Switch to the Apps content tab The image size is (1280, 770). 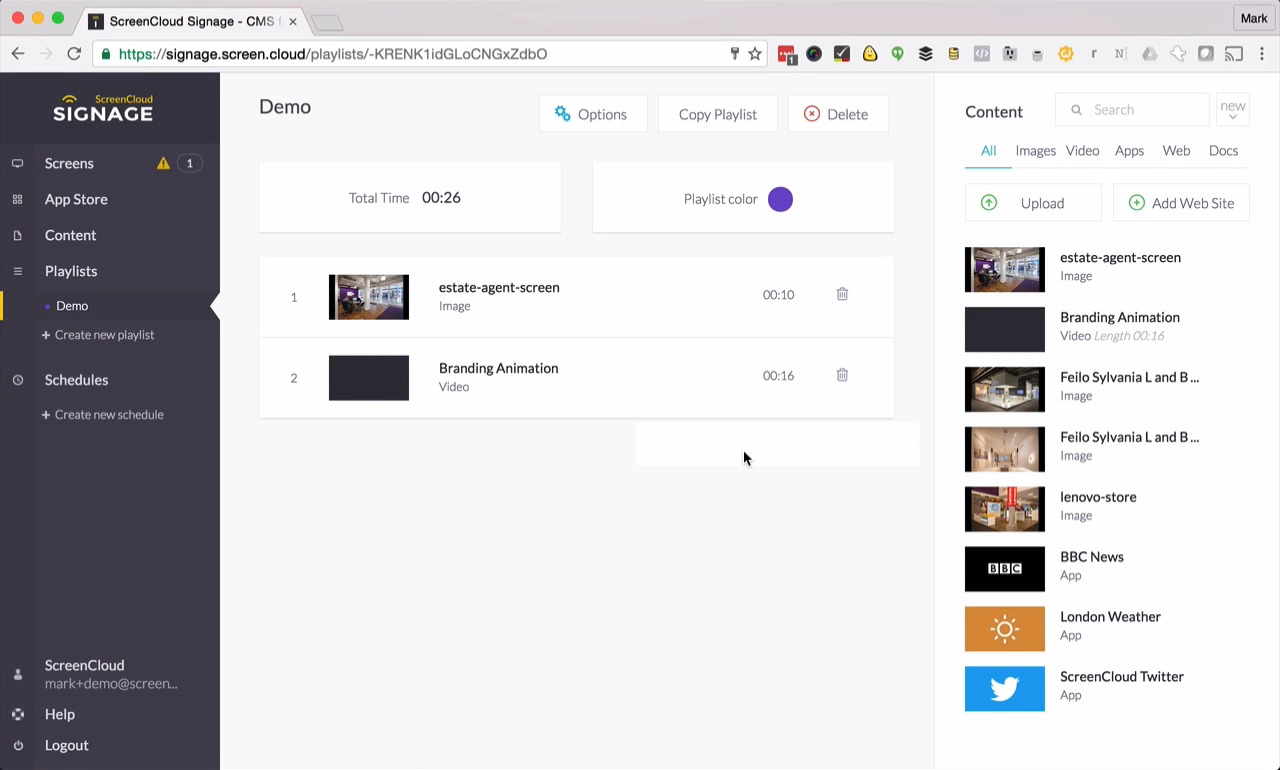pyautogui.click(x=1129, y=151)
